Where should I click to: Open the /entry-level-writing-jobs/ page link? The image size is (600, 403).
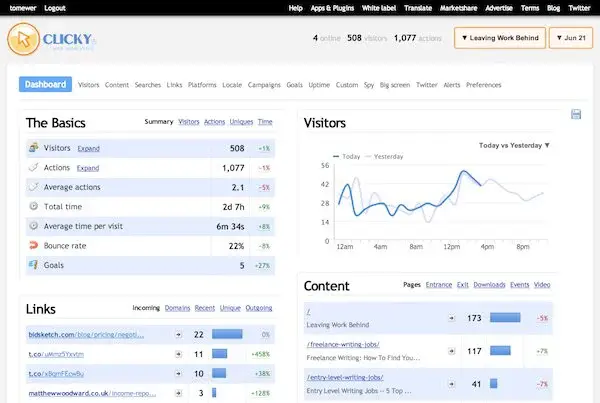(345, 377)
